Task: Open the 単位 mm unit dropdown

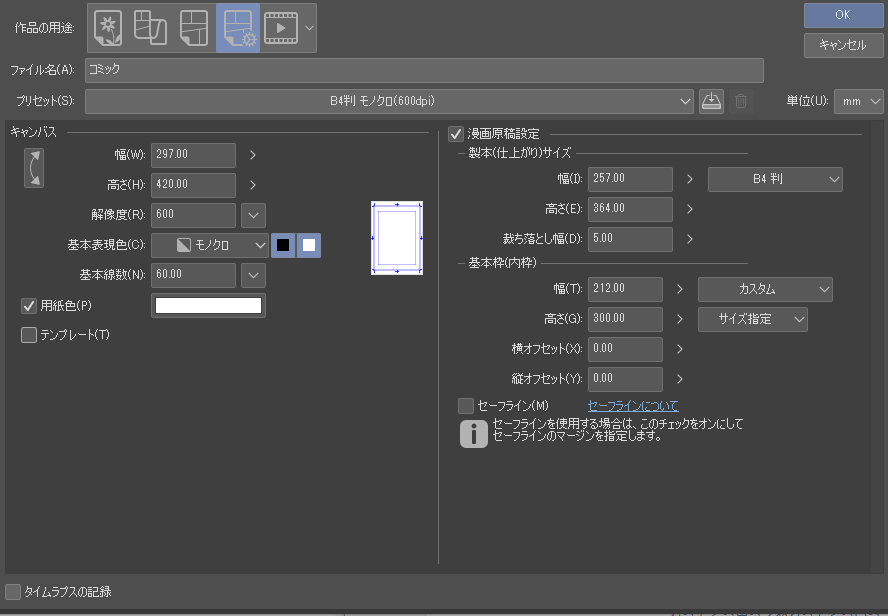Action: point(859,101)
